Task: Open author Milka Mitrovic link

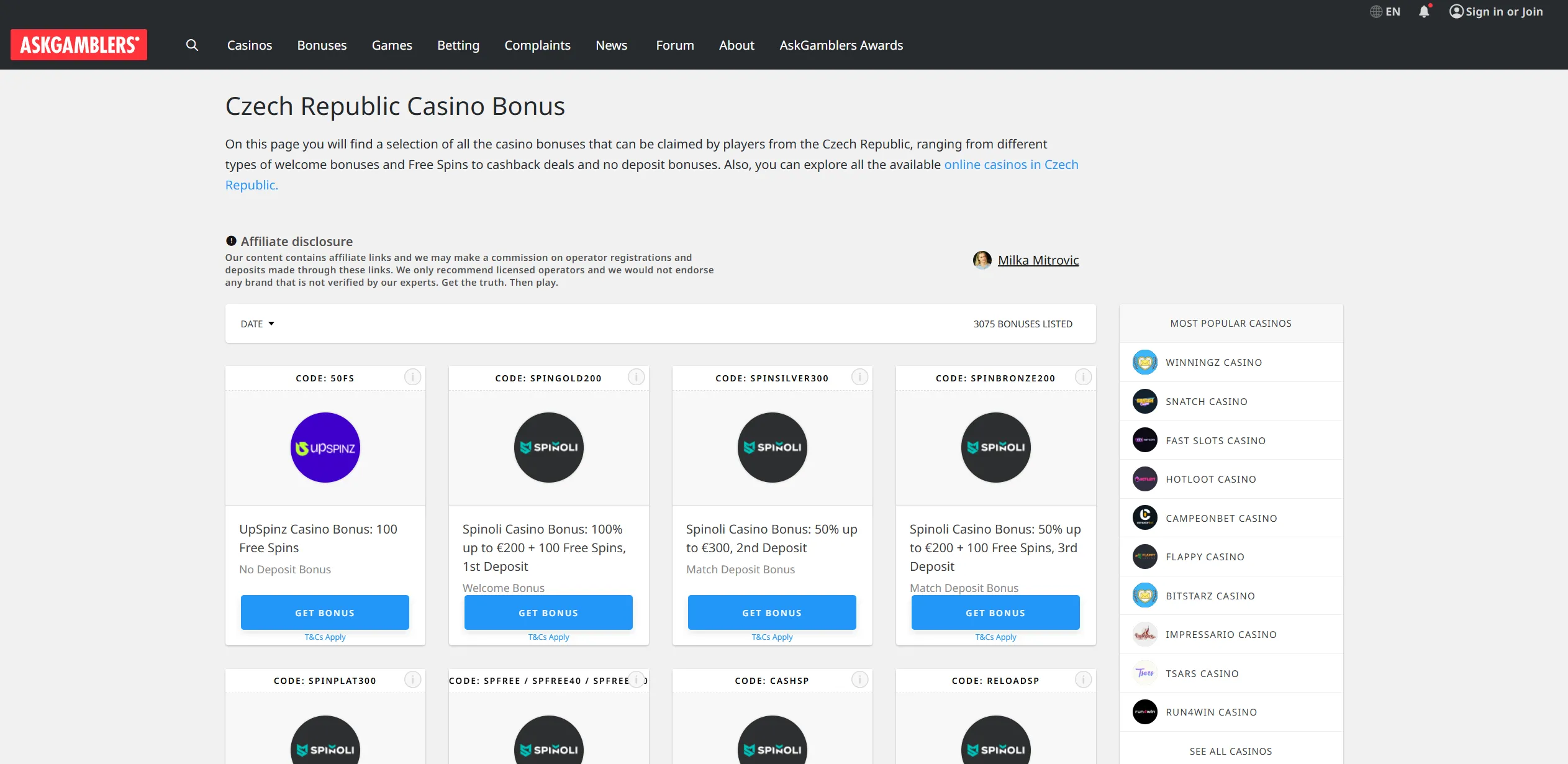Action: (x=1038, y=260)
